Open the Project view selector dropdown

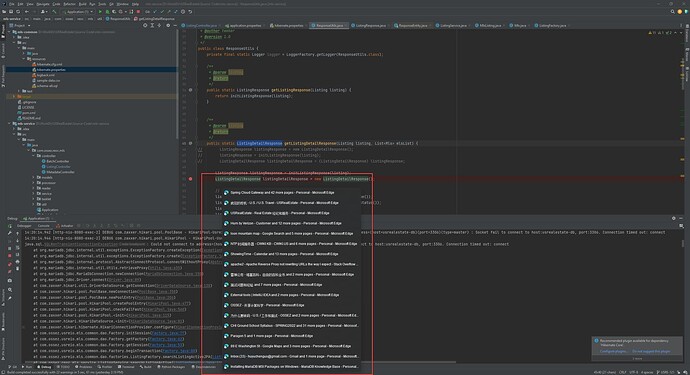pyautogui.click(x=21, y=26)
